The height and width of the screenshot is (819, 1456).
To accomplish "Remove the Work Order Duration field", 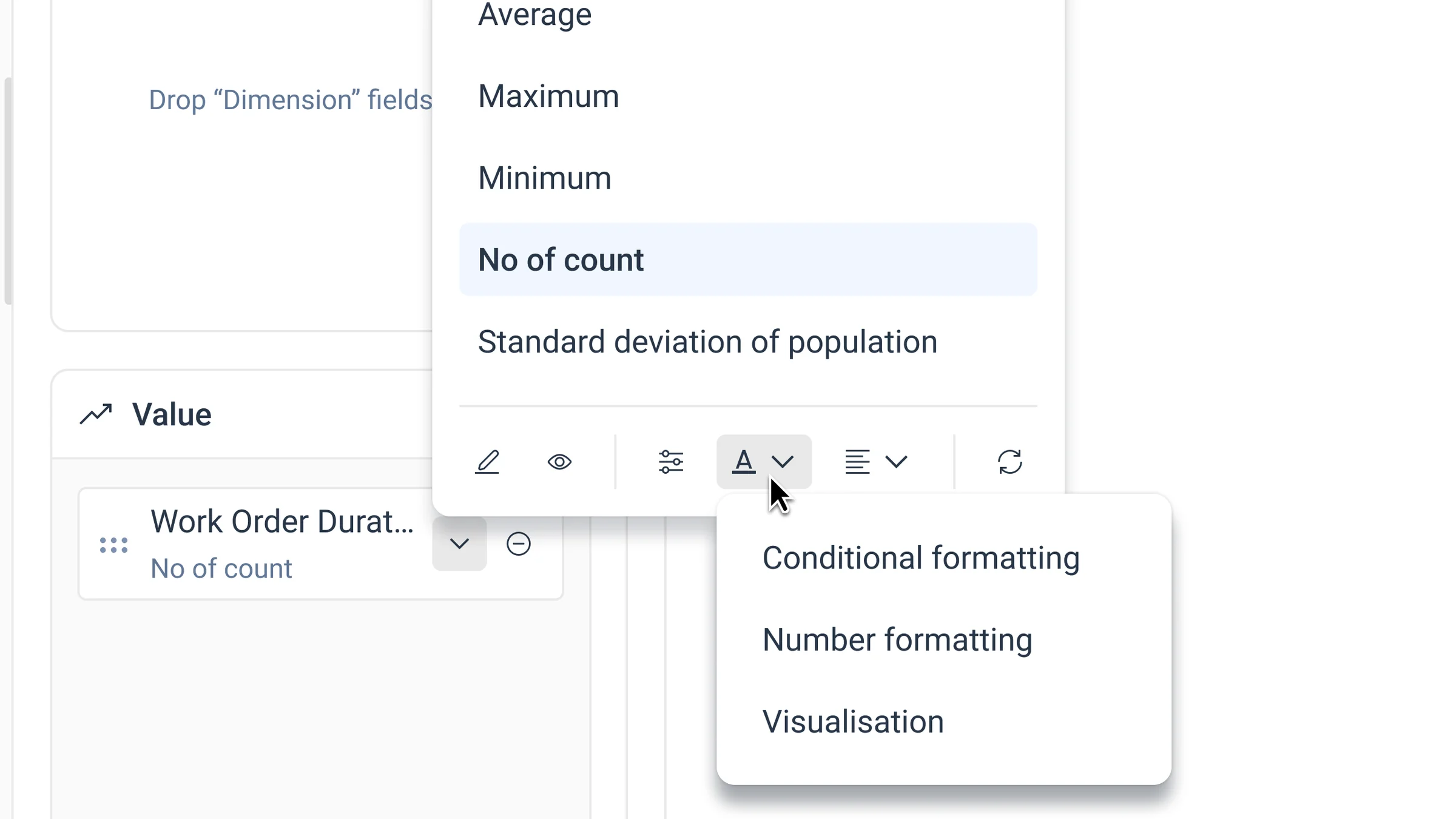I will click(519, 544).
